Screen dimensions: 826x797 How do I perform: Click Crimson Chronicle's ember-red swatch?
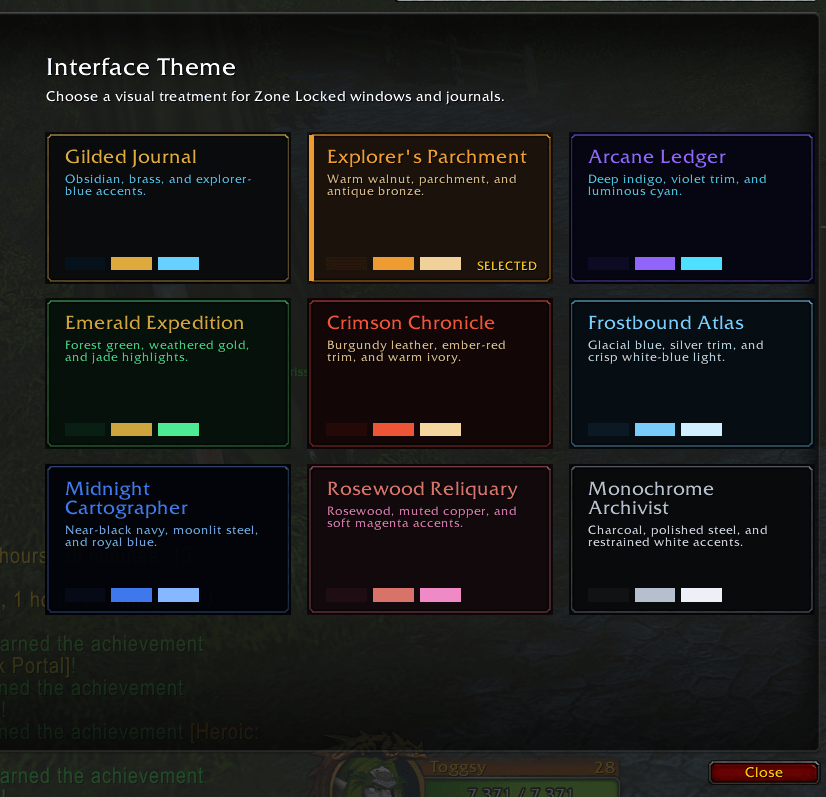pos(394,429)
